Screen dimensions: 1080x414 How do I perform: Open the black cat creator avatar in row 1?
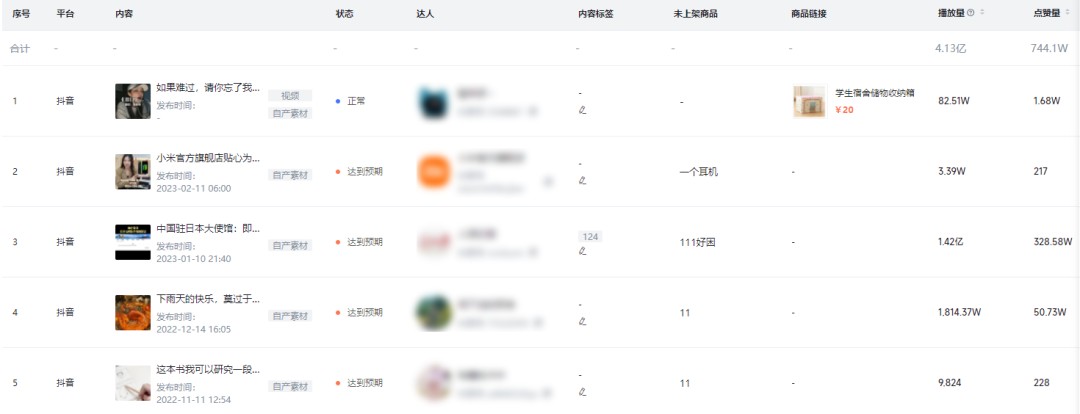[434, 101]
